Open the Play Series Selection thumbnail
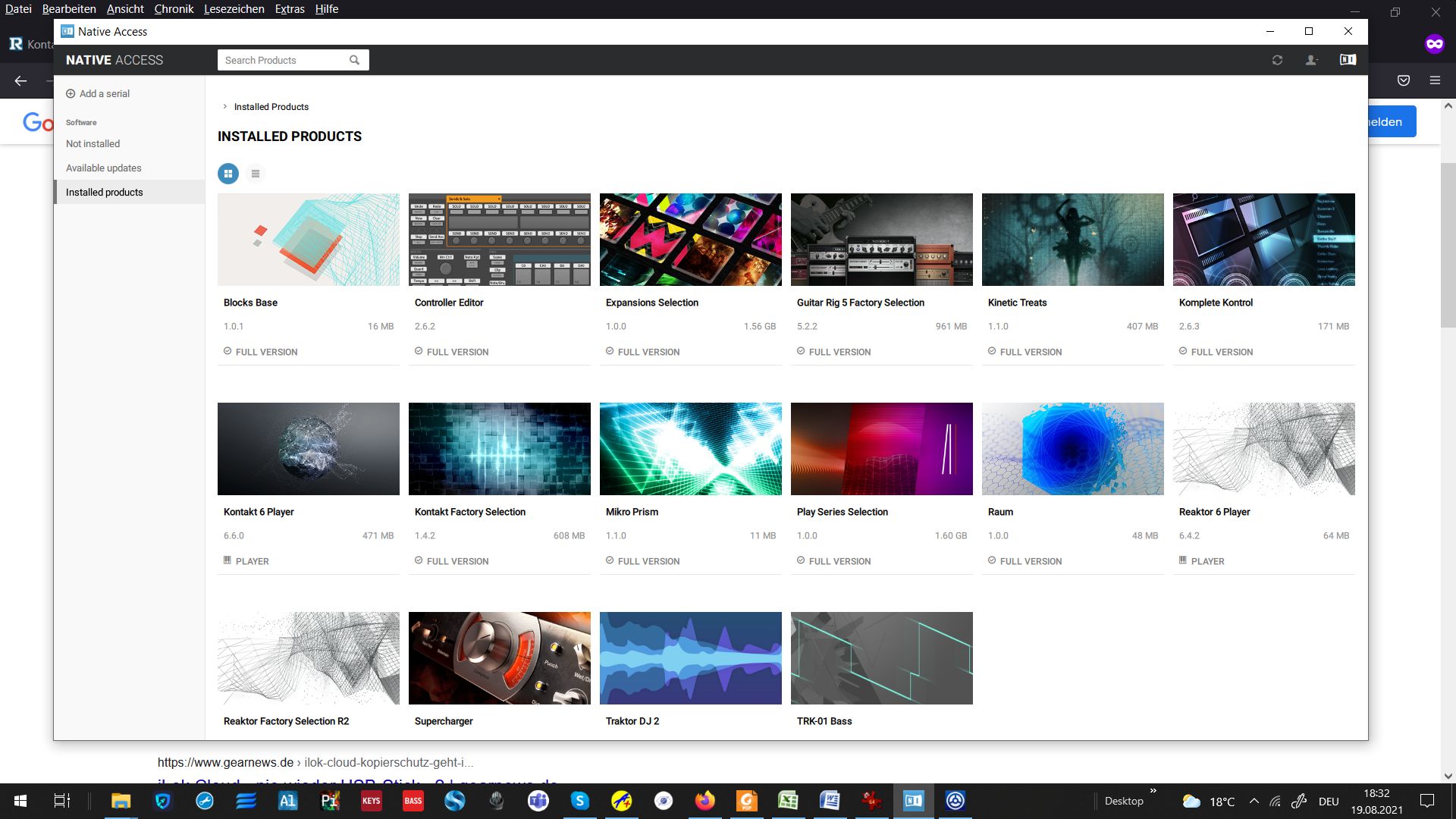The height and width of the screenshot is (819, 1456). click(x=882, y=449)
